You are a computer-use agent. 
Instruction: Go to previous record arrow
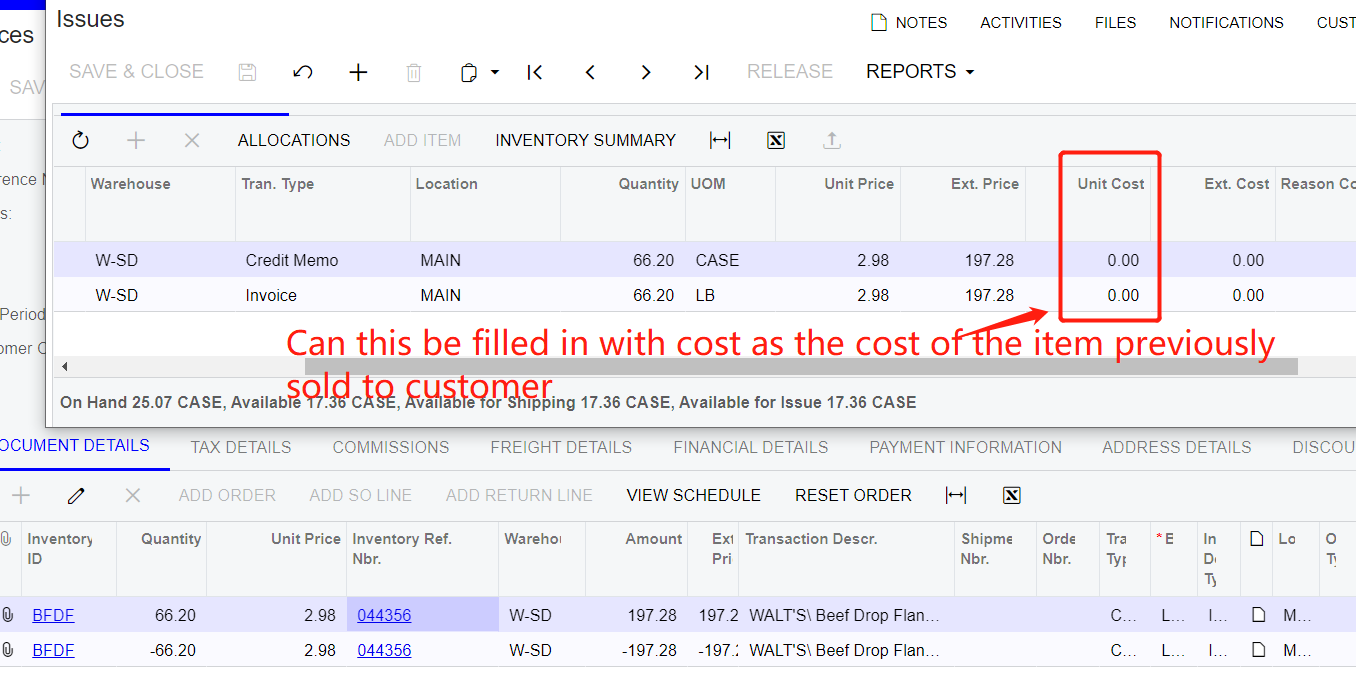pos(590,72)
